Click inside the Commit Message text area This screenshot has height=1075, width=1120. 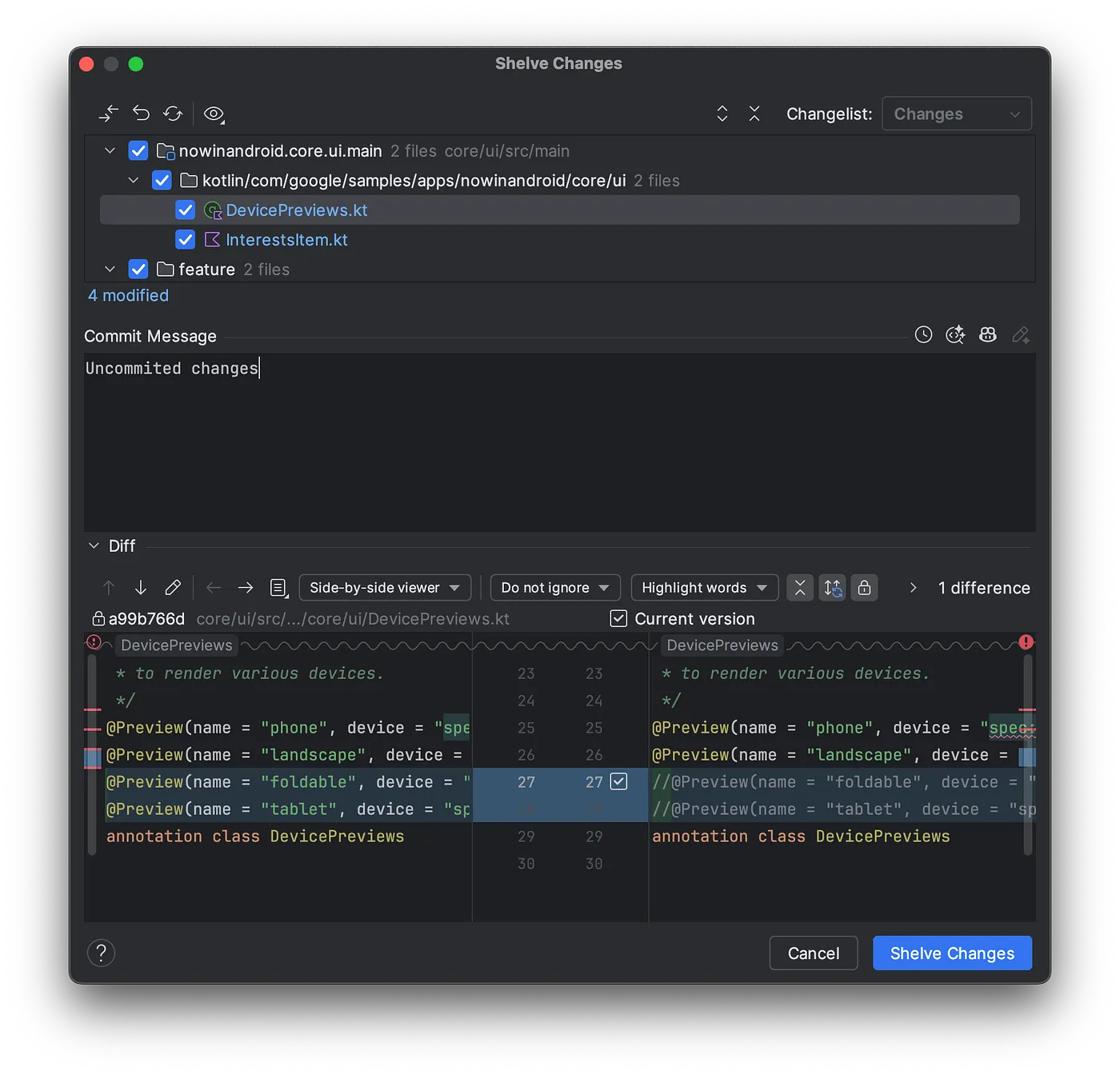pyautogui.click(x=560, y=448)
